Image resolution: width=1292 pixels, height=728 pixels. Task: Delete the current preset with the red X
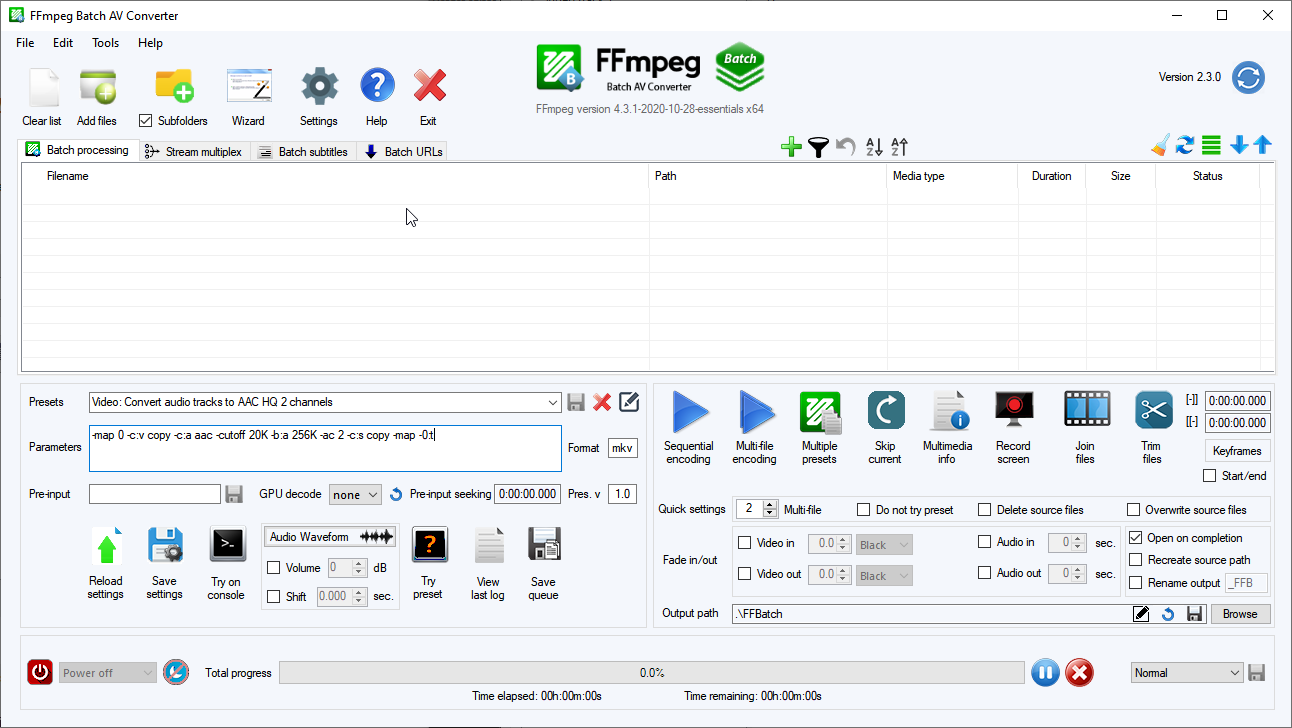click(x=602, y=402)
